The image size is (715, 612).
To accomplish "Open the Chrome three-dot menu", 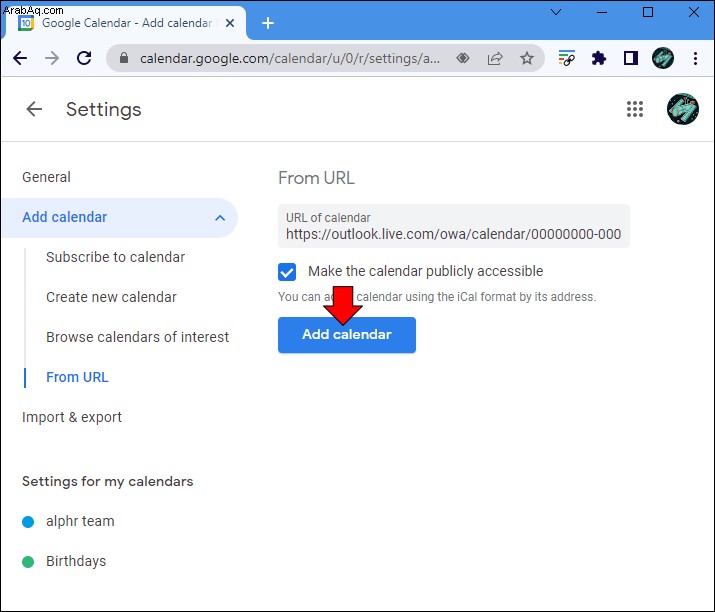I will click(695, 58).
